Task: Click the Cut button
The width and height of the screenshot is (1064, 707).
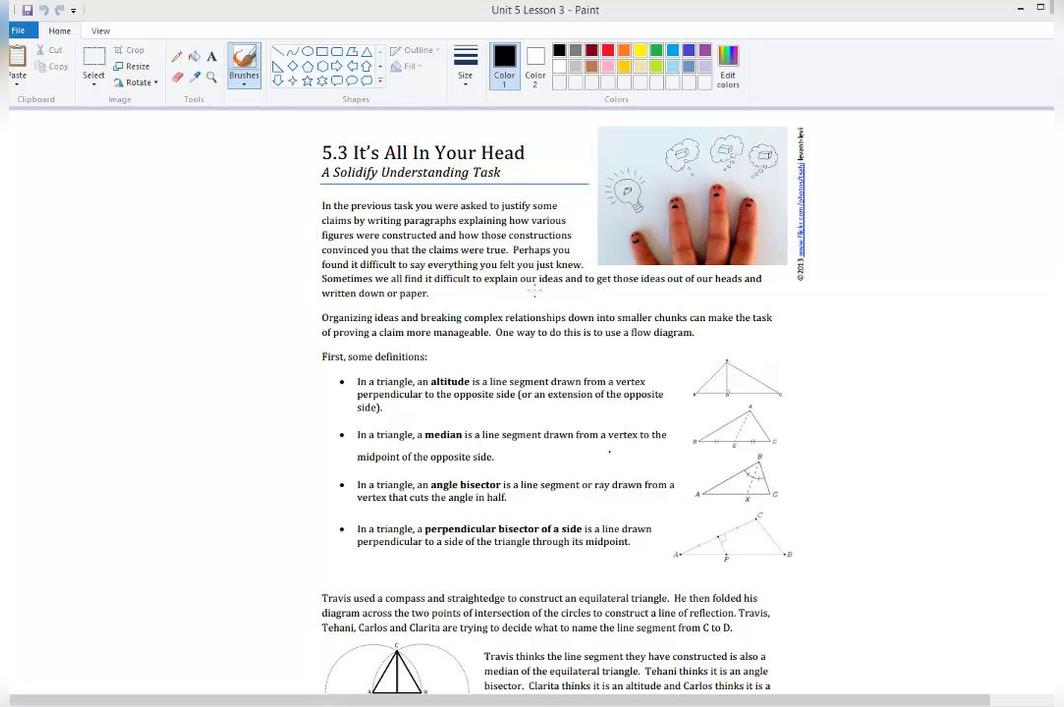Action: (x=50, y=50)
